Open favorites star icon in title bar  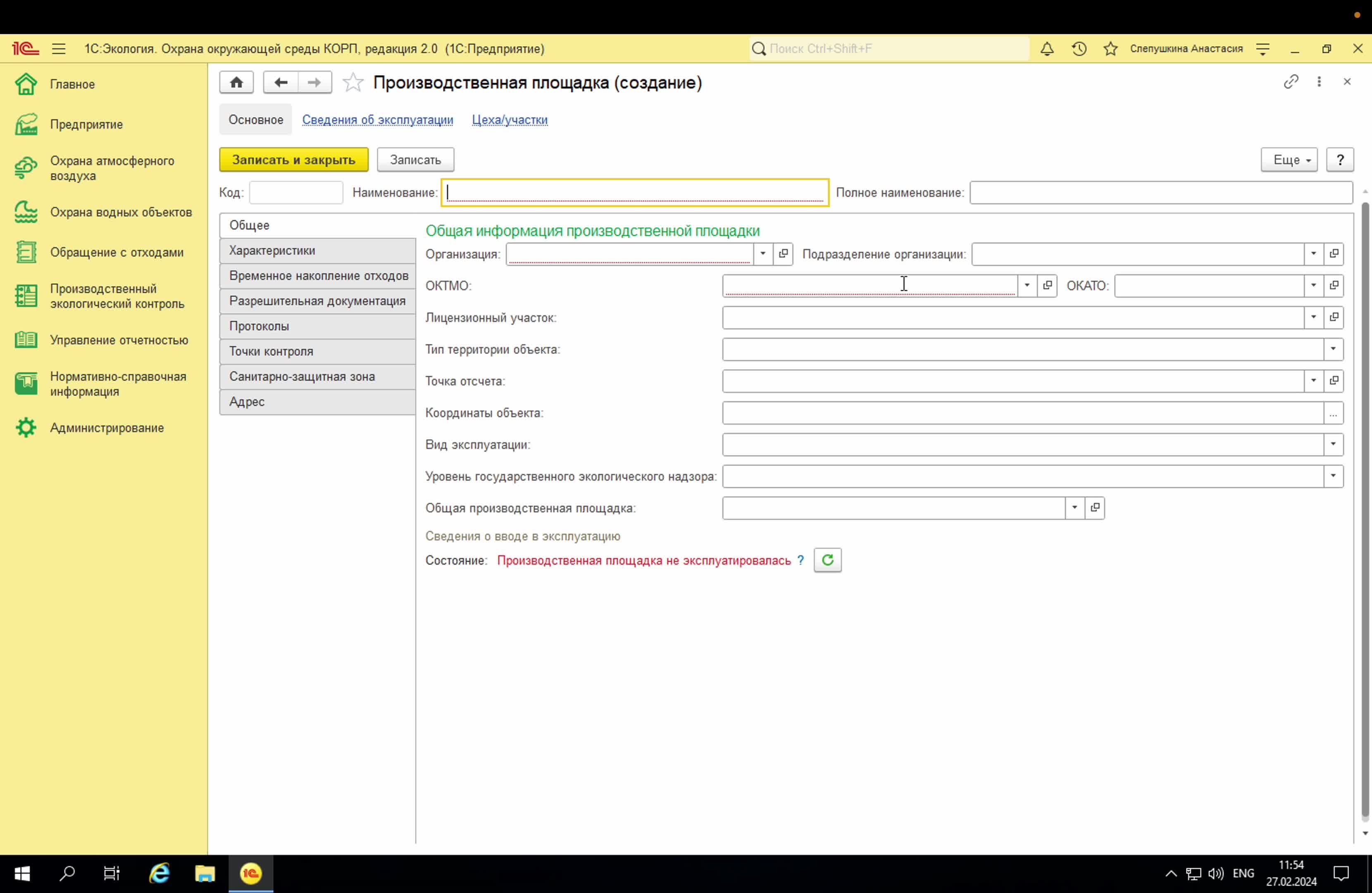(x=1110, y=49)
